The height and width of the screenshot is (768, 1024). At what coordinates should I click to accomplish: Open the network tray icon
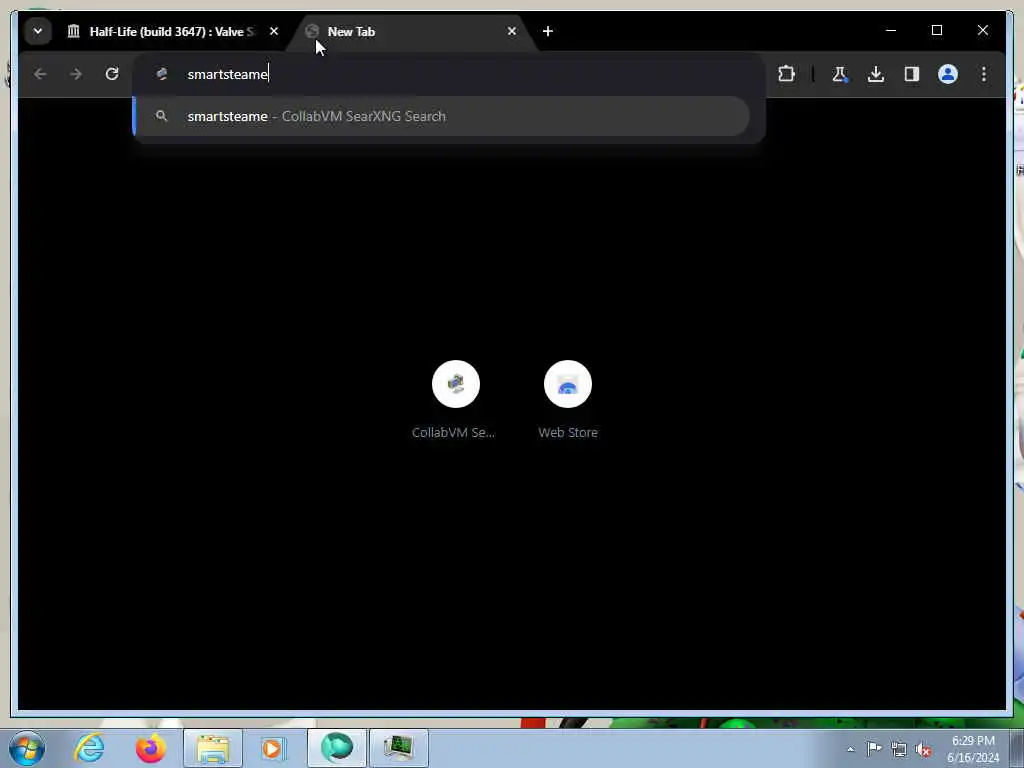pos(899,749)
